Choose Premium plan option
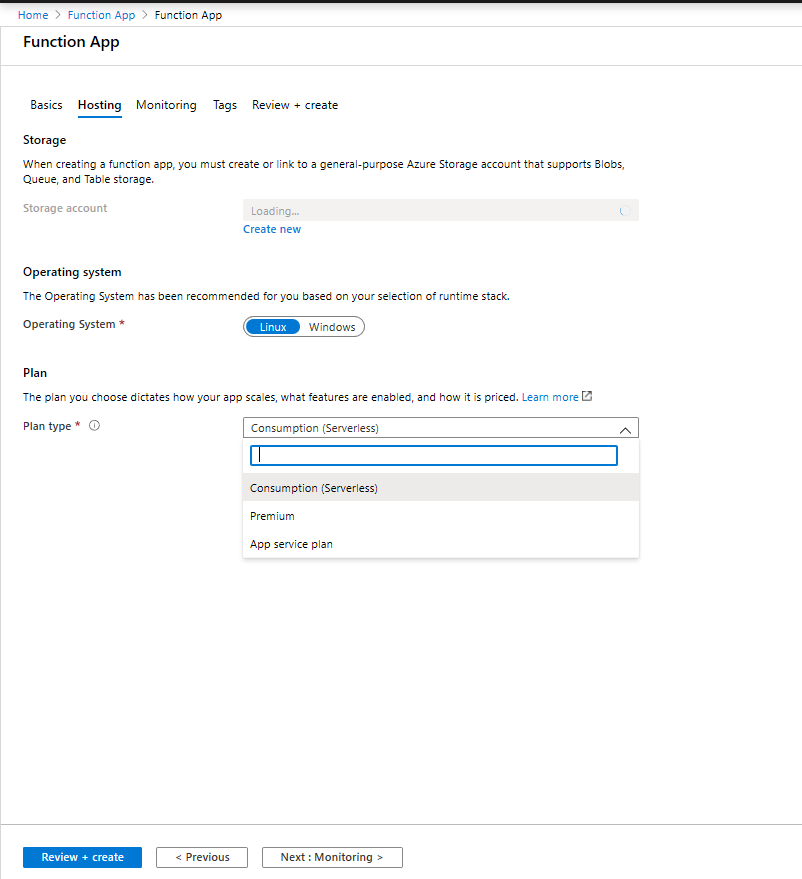The height and width of the screenshot is (879, 802). [x=441, y=516]
